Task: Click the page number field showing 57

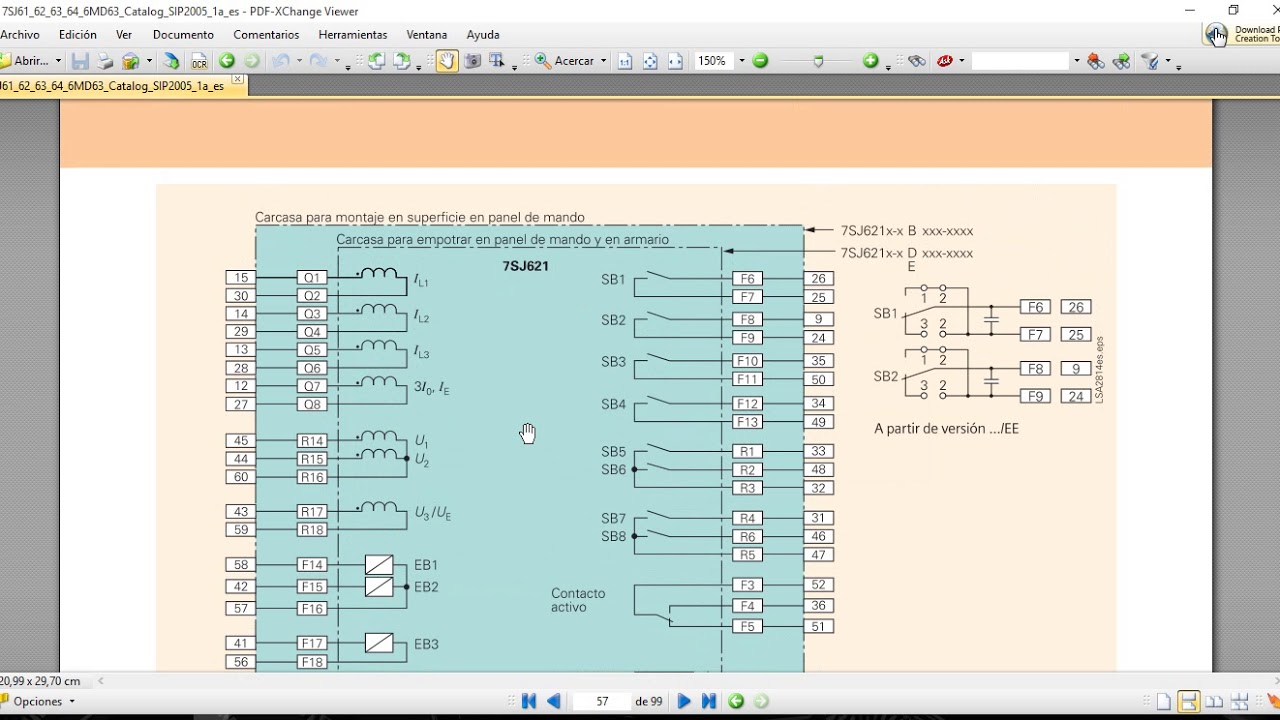Action: coord(602,701)
